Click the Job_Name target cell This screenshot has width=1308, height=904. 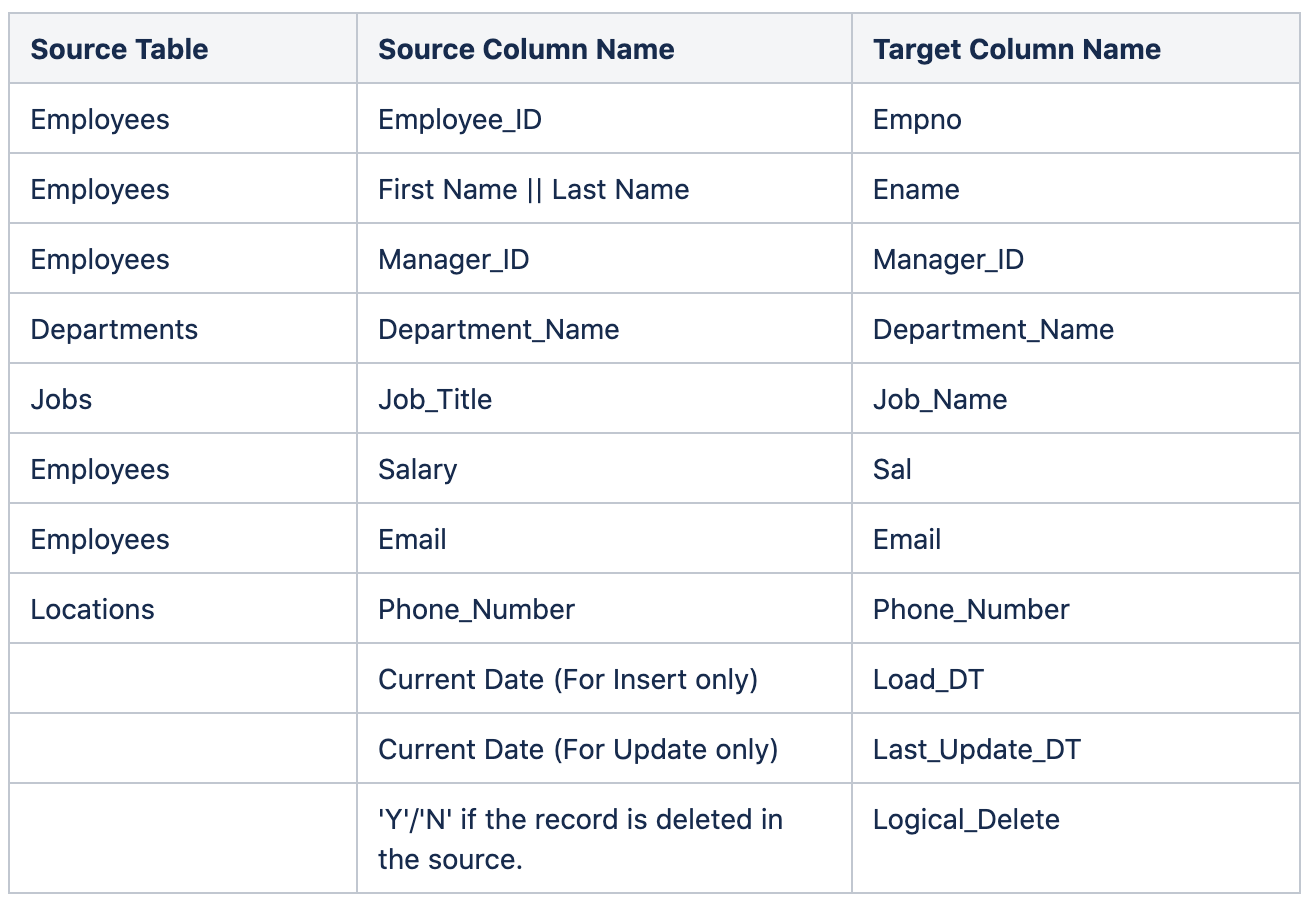939,399
